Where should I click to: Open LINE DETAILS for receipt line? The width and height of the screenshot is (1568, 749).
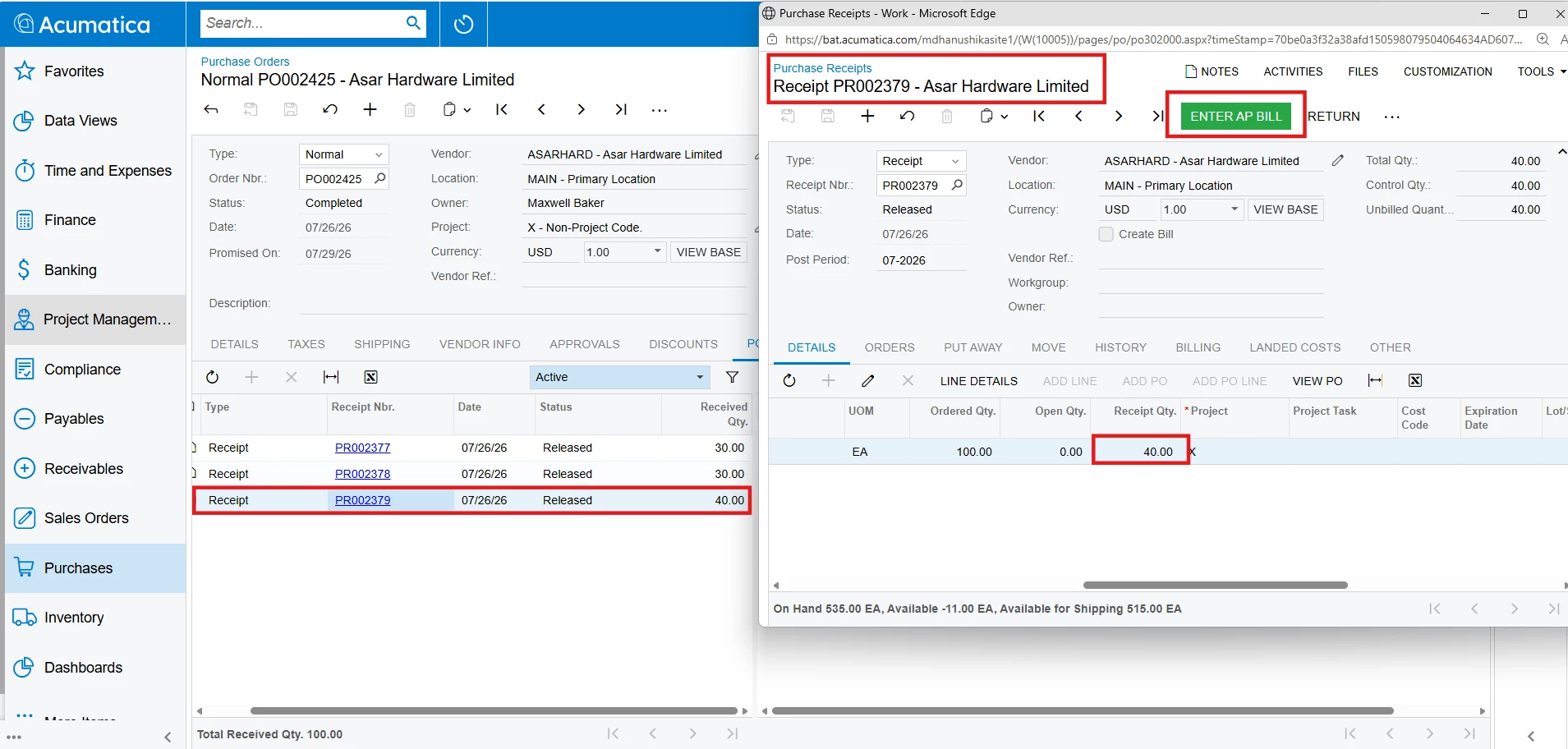(x=978, y=381)
